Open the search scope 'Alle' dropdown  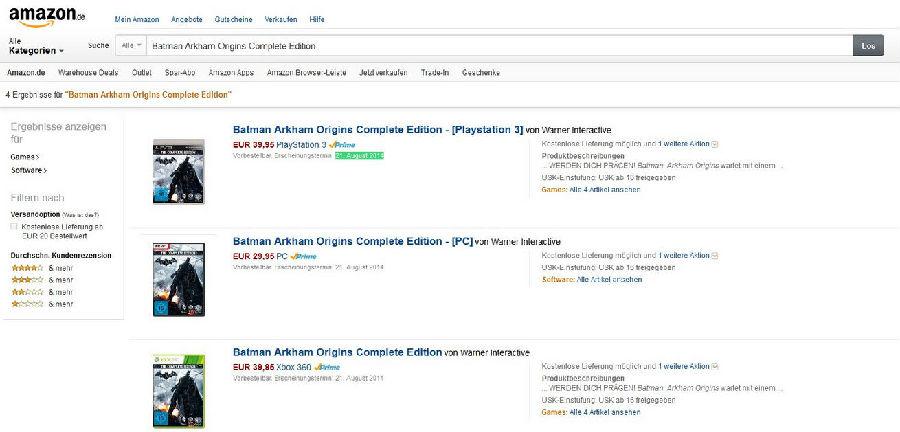click(131, 46)
